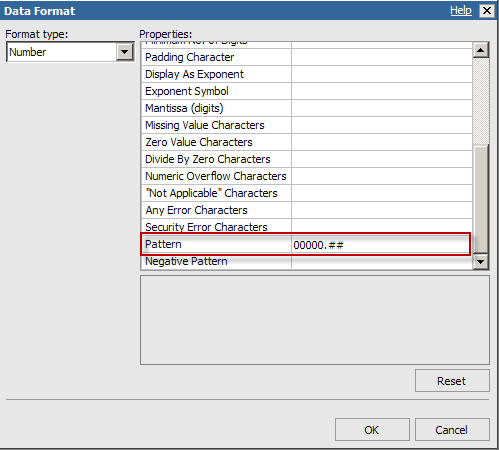Close the Data Format dialog
The image size is (499, 450).
[487, 11]
